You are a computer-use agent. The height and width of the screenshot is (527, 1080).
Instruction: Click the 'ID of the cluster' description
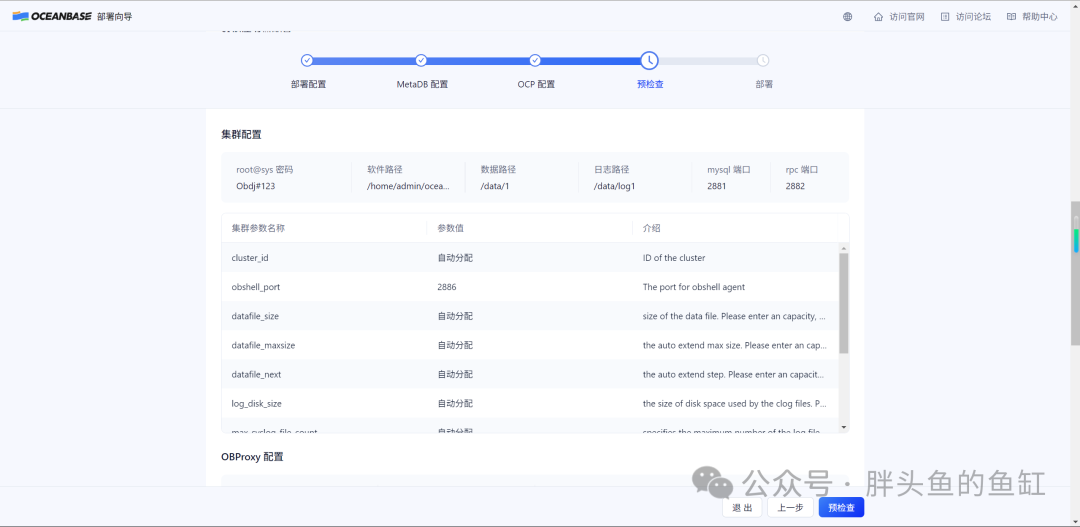tap(674, 258)
